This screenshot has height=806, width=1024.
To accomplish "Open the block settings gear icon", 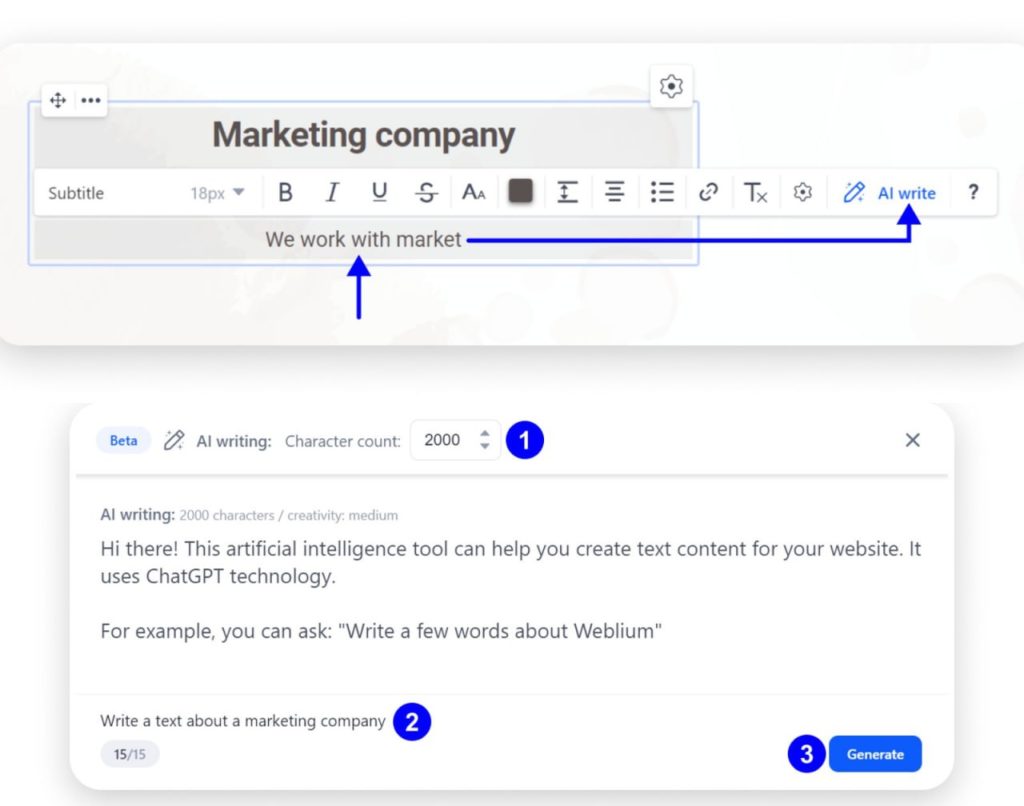I will point(671,86).
